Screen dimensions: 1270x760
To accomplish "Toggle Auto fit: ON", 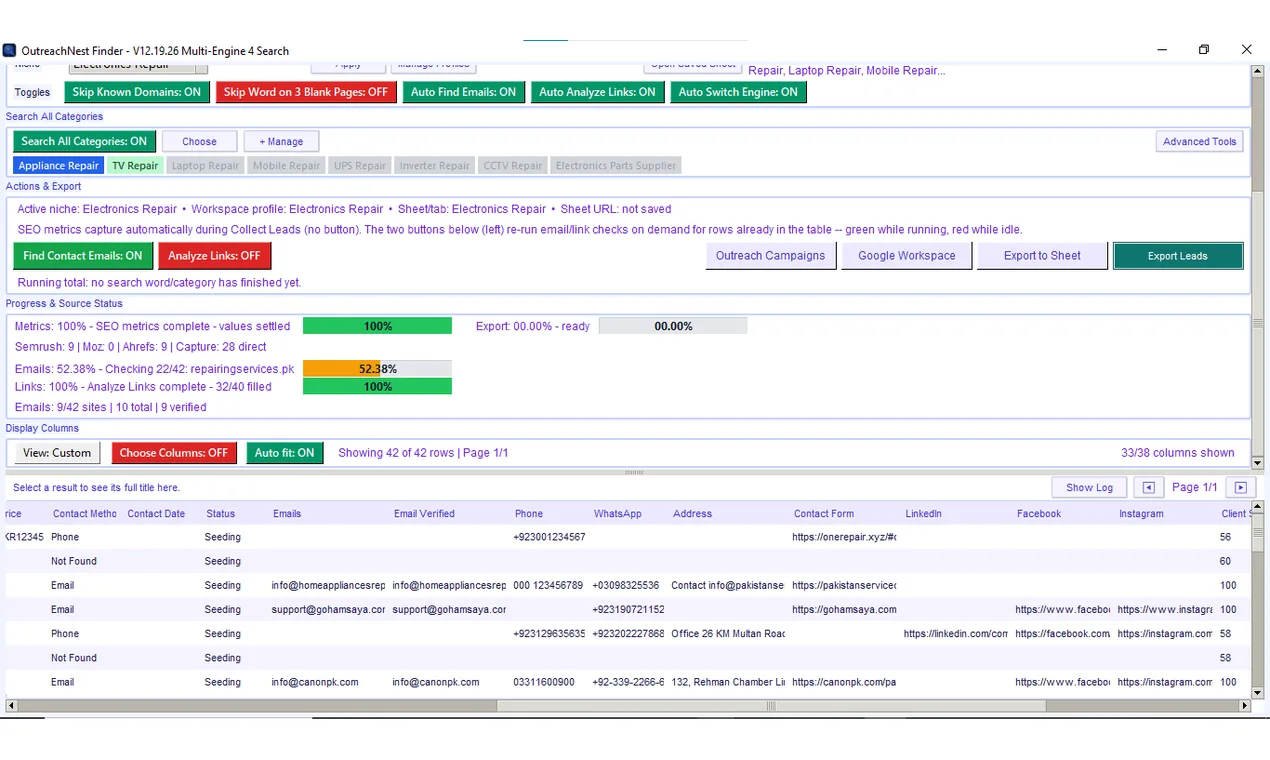I will point(284,453).
